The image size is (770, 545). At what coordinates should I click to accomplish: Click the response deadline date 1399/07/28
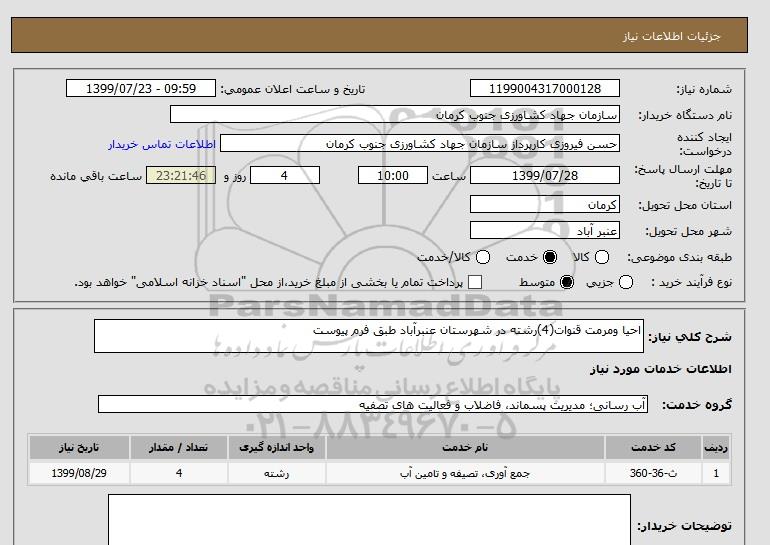pyautogui.click(x=544, y=175)
